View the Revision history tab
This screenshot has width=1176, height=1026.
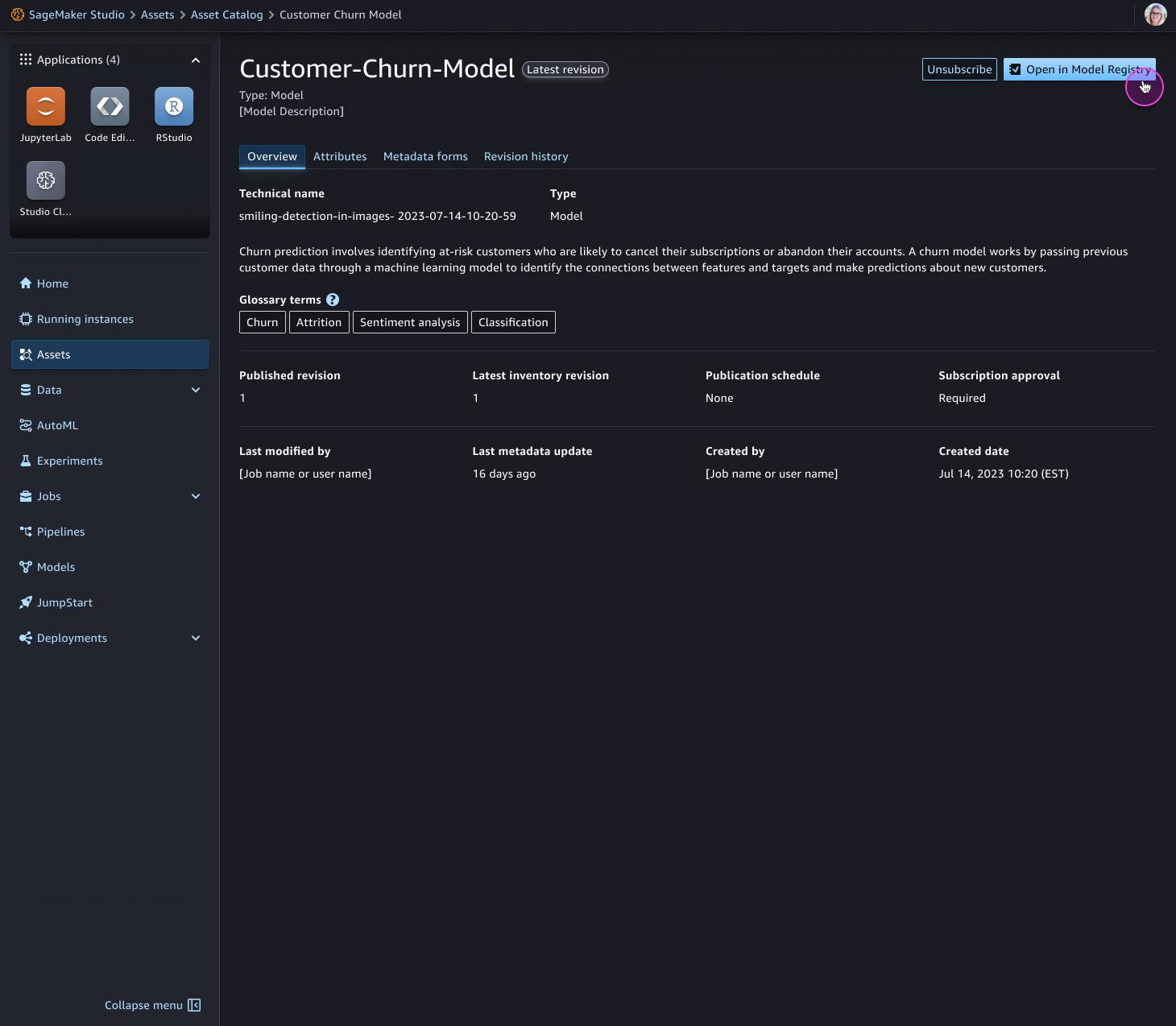526,156
